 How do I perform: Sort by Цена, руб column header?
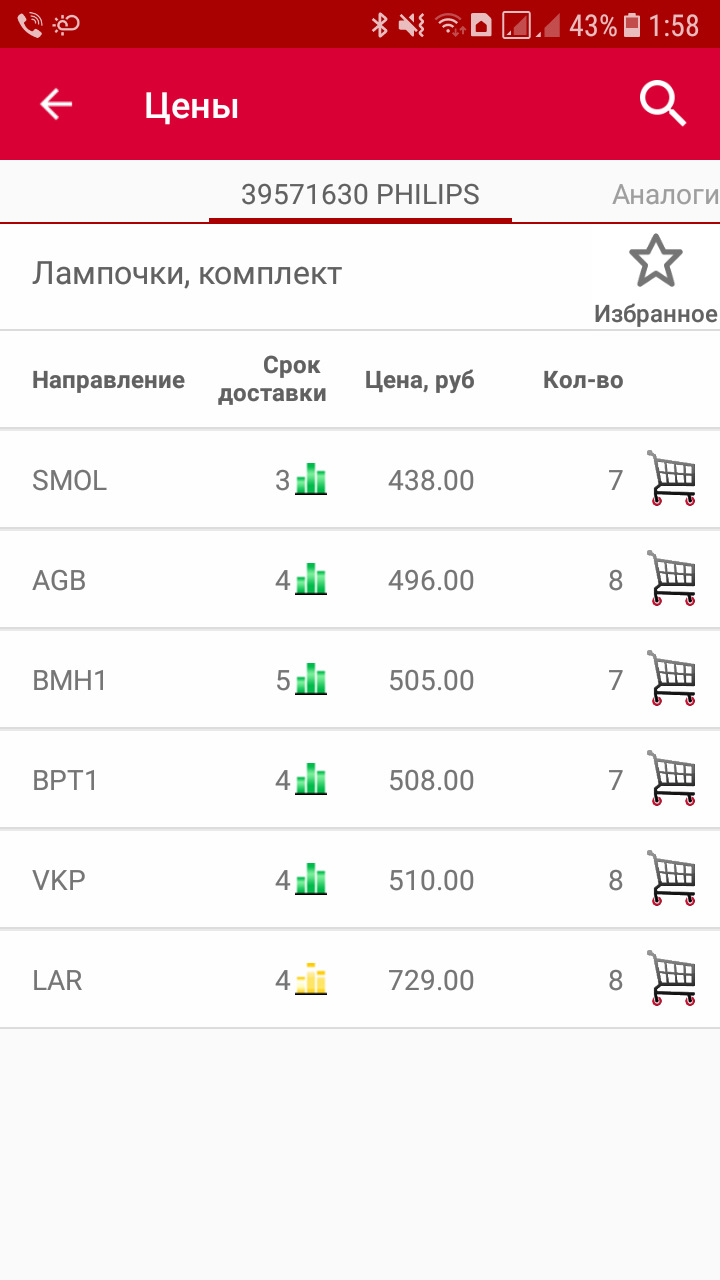pyautogui.click(x=419, y=380)
